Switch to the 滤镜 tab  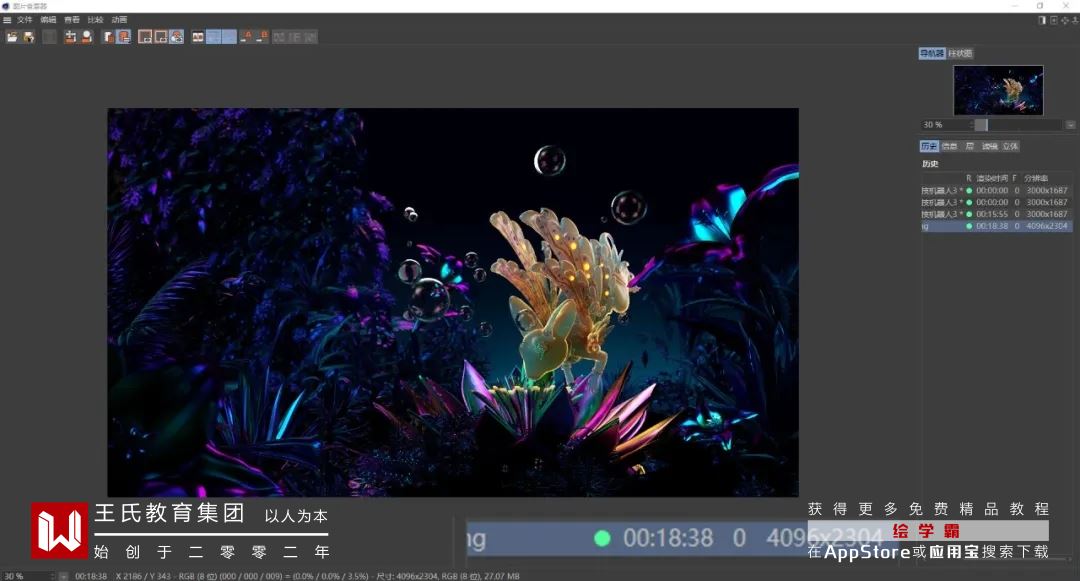[x=990, y=146]
